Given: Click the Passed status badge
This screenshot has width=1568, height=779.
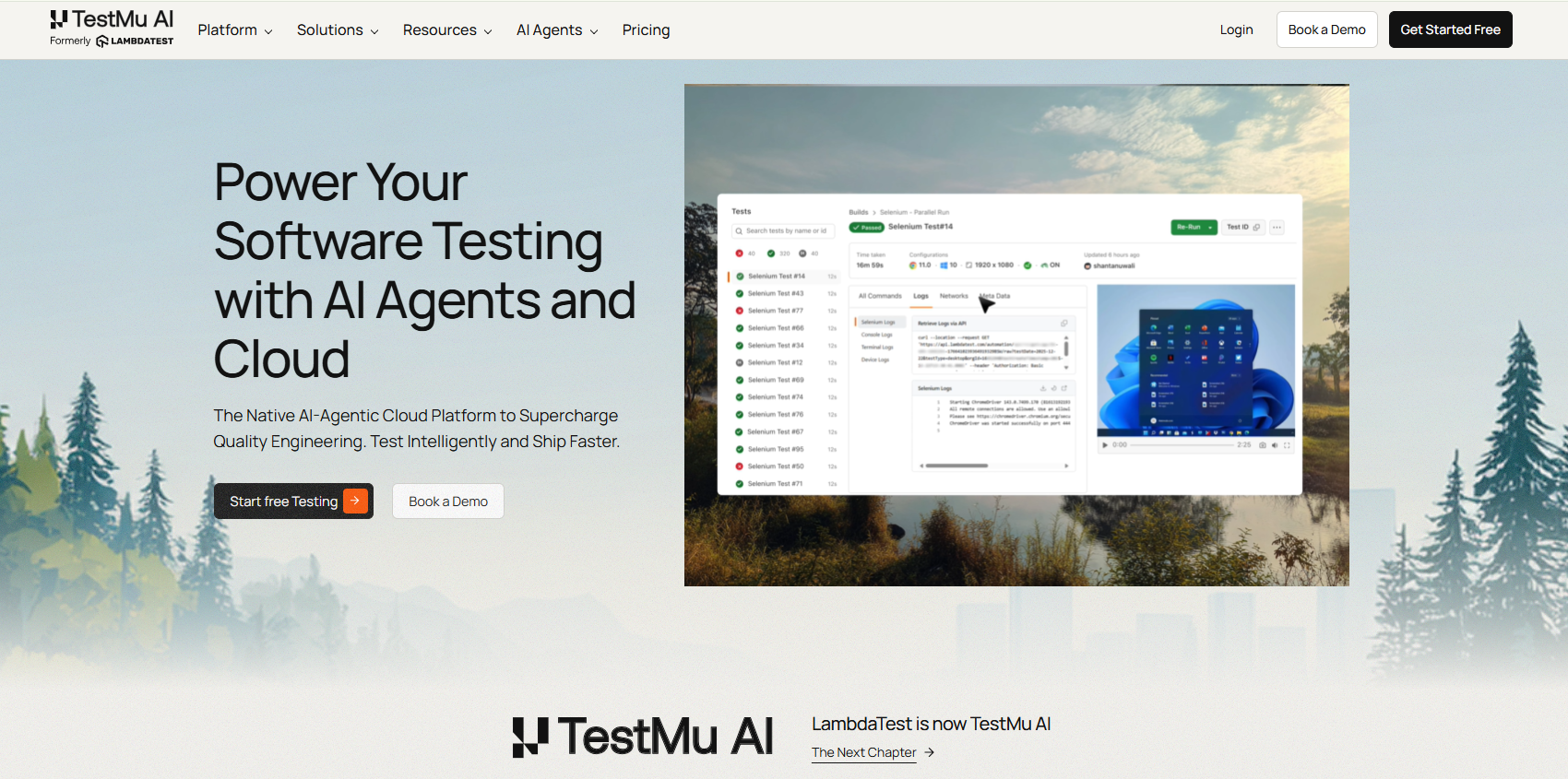Looking at the screenshot, I should (866, 227).
